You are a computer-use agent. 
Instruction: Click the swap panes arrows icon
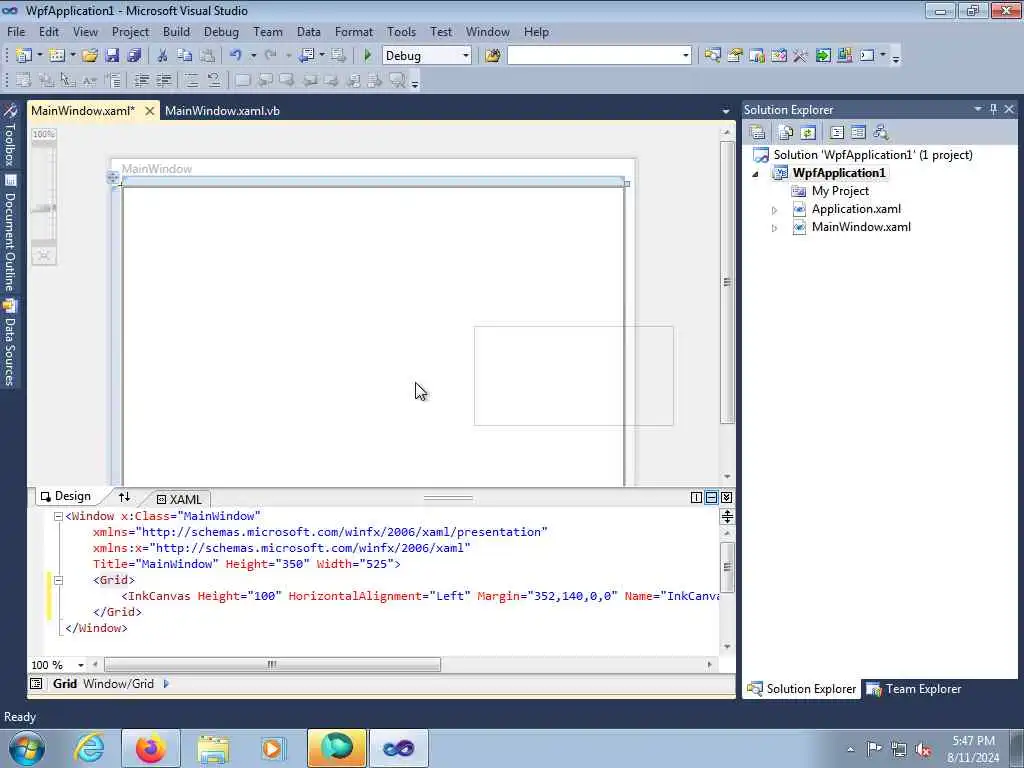coord(125,497)
